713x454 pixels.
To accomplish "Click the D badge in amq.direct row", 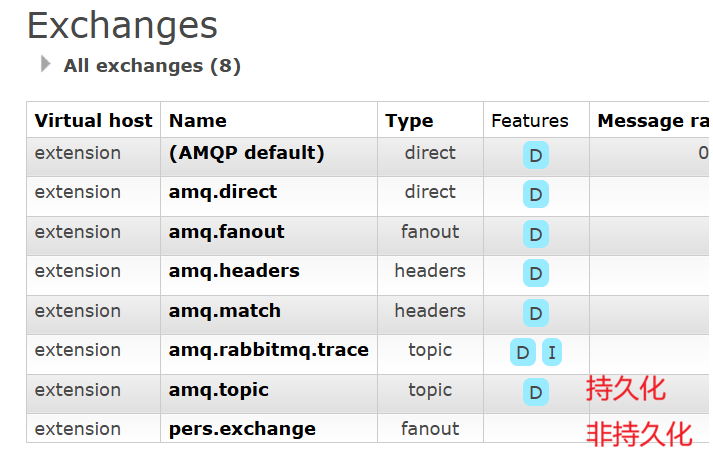I will click(536, 194).
